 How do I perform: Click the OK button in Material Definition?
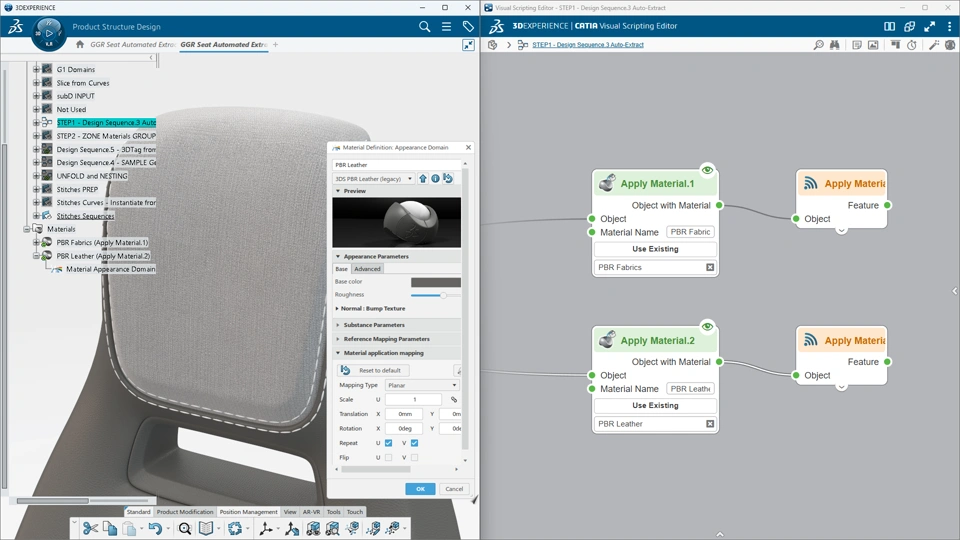click(x=420, y=489)
